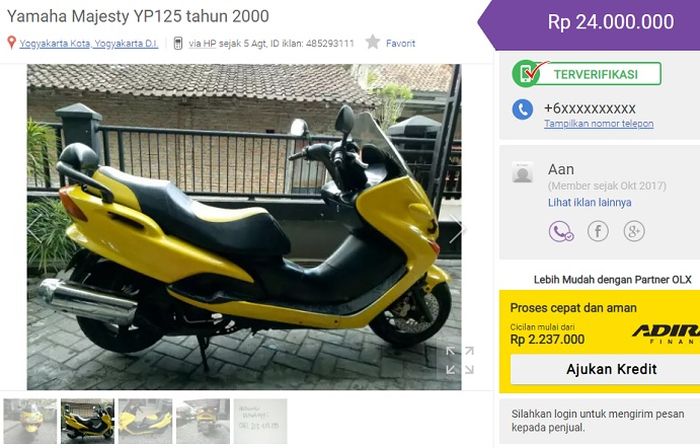Expand photo to fullscreen using arrows icon

(x=460, y=360)
